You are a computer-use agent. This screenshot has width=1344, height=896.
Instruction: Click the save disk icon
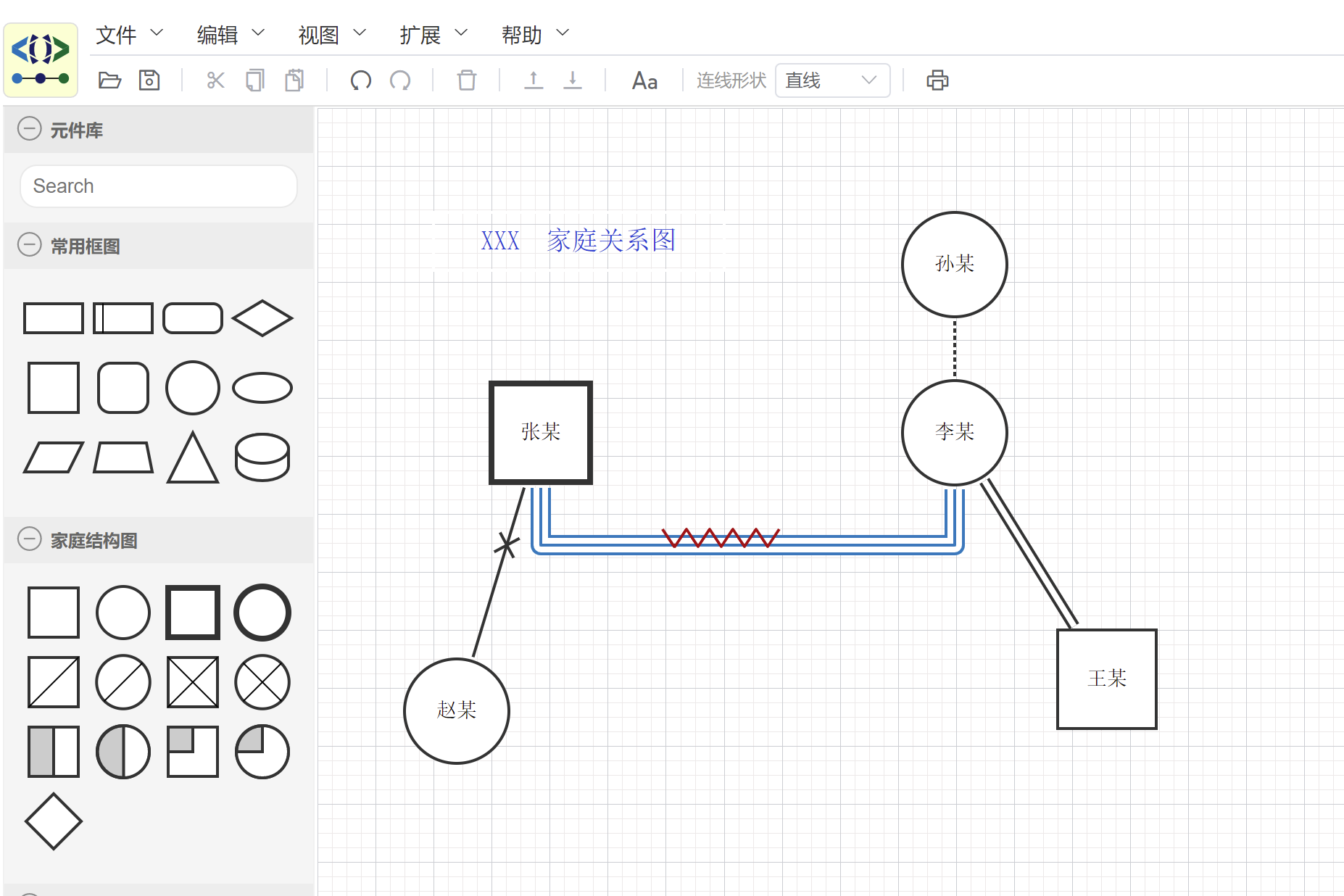click(x=149, y=80)
